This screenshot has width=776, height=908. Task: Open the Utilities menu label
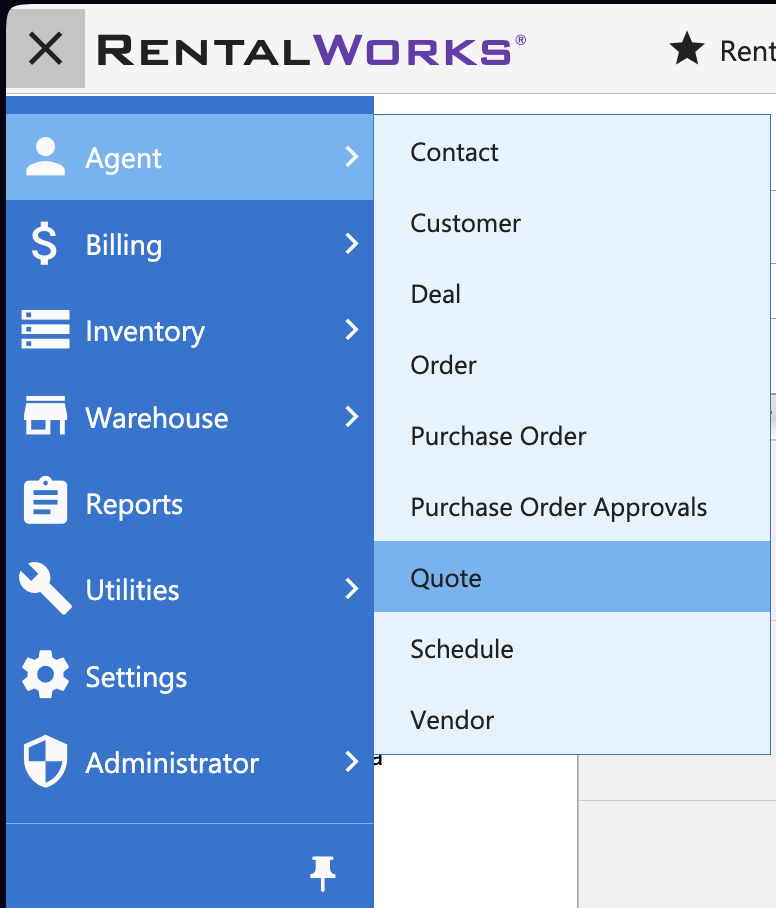[133, 590]
